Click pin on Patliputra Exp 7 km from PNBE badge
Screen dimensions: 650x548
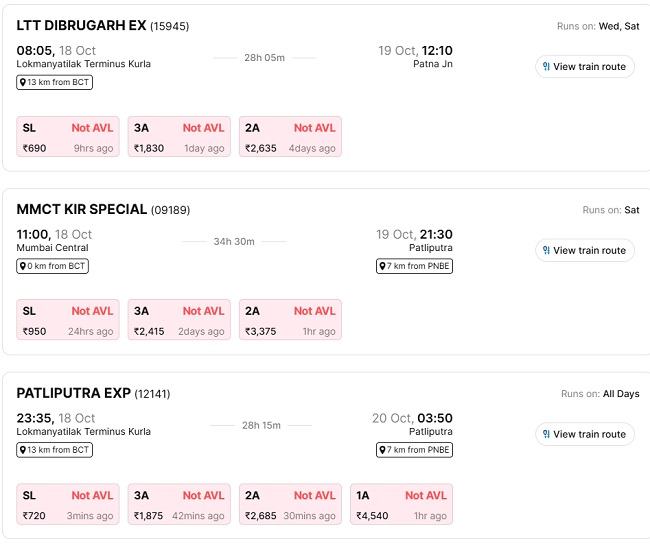tap(383, 450)
